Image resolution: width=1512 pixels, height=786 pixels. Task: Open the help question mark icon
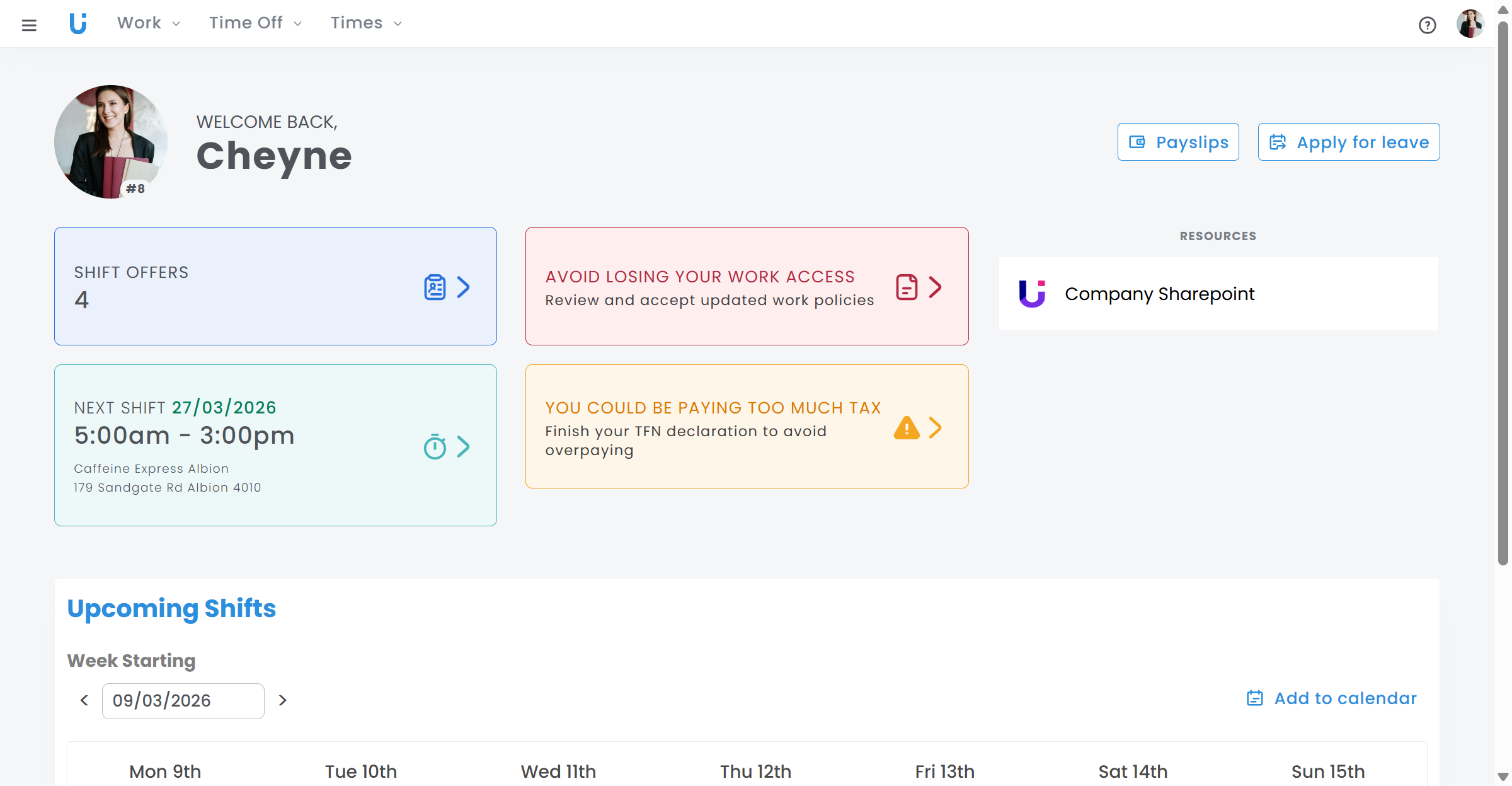[1427, 25]
